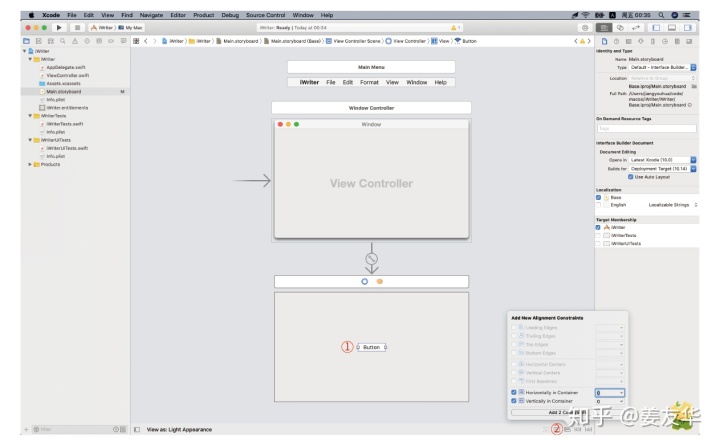Toggle iWriter target membership checkbox

[x=598, y=227]
